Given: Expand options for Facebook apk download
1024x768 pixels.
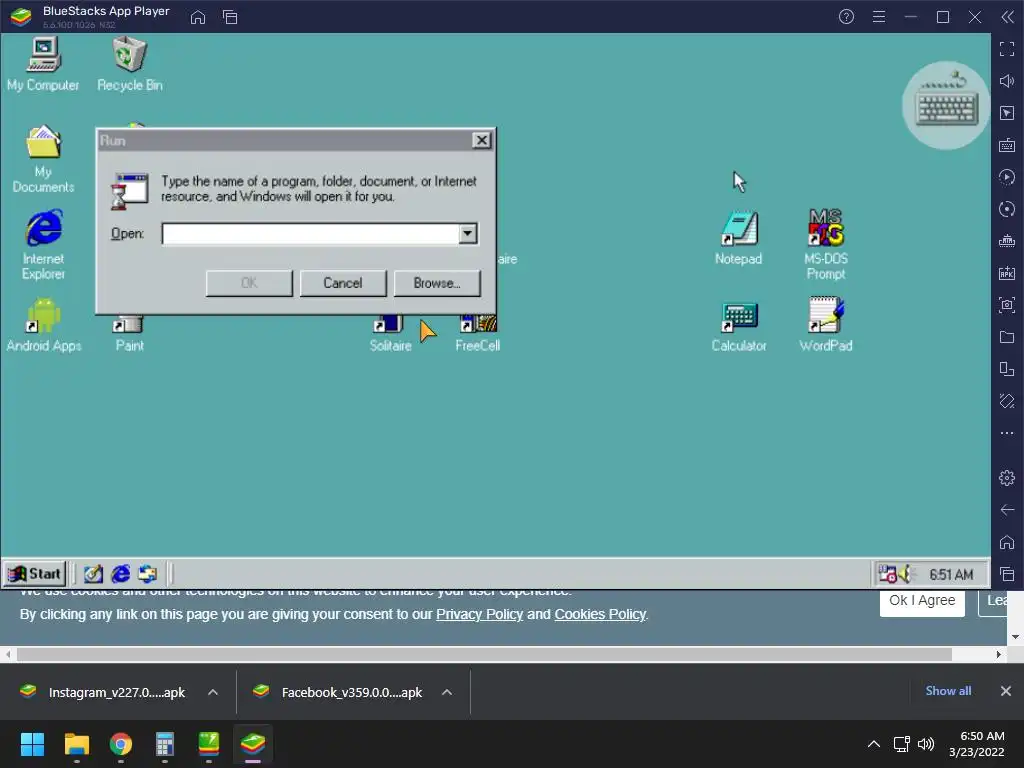Looking at the screenshot, I should point(447,692).
